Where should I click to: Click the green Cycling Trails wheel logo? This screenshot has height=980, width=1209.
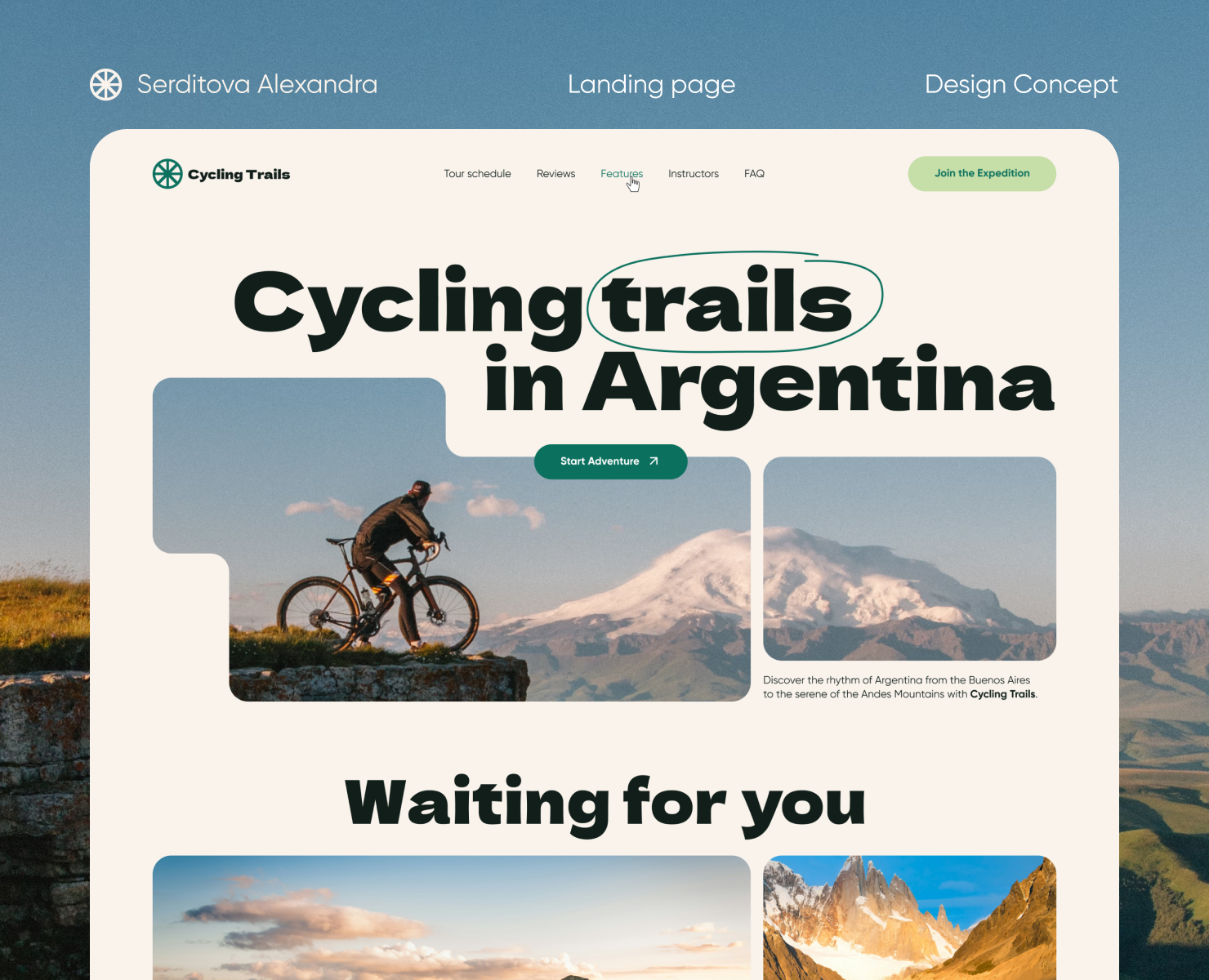coord(167,174)
